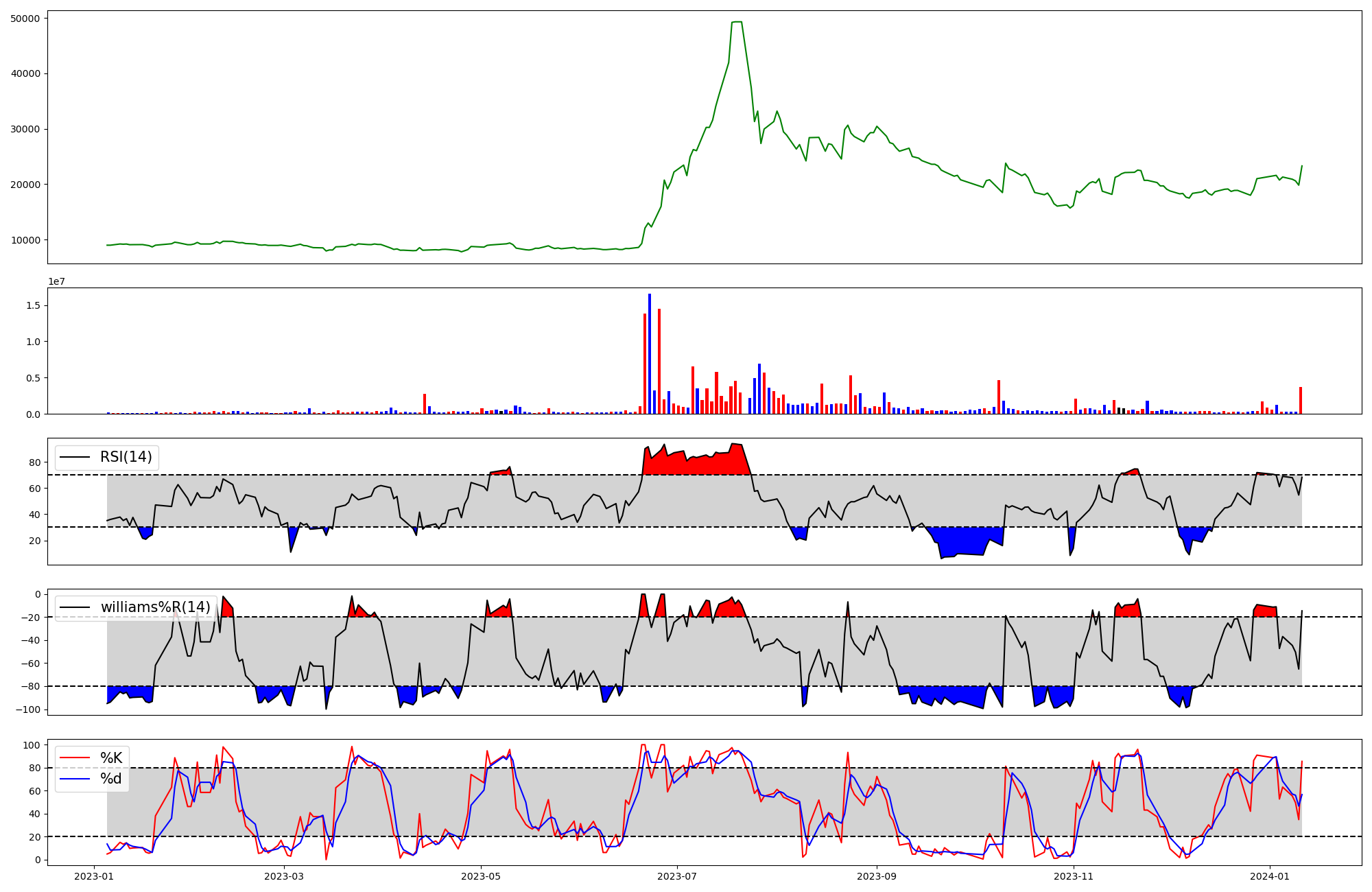Click the %d legend text
The image size is (1372, 892).
[x=111, y=779]
